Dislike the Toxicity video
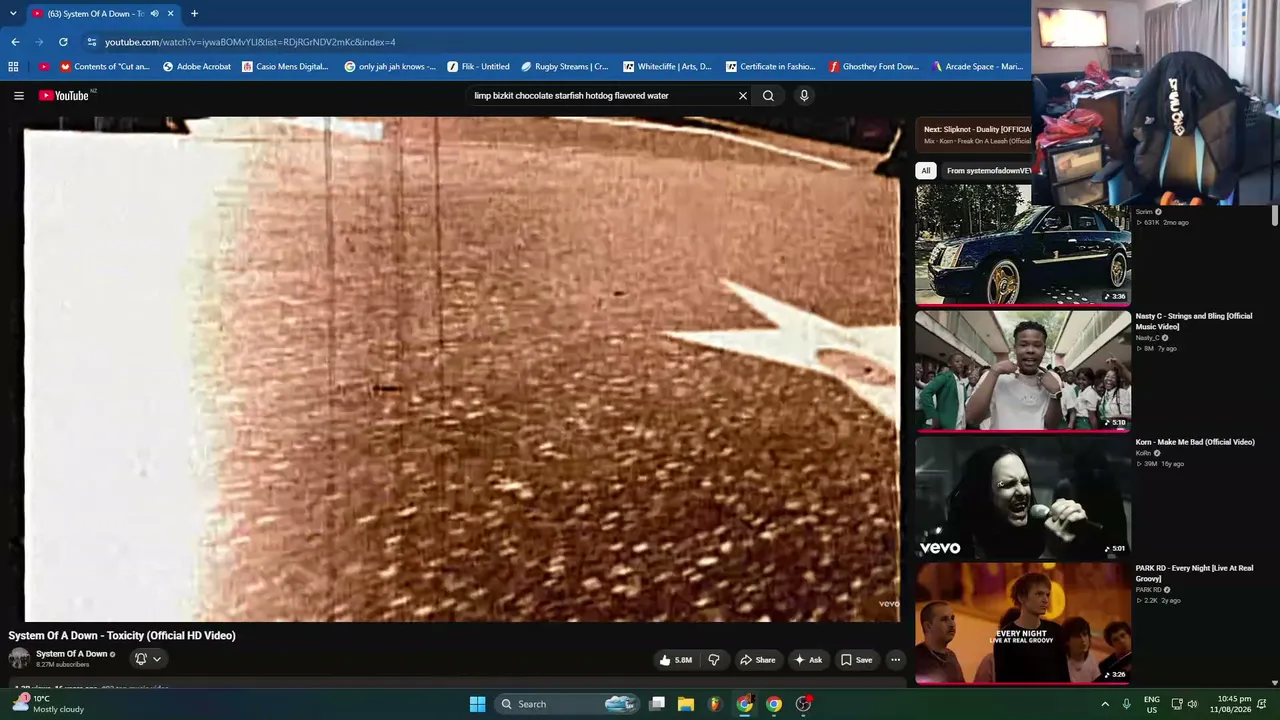This screenshot has height=720, width=1280. pos(714,660)
